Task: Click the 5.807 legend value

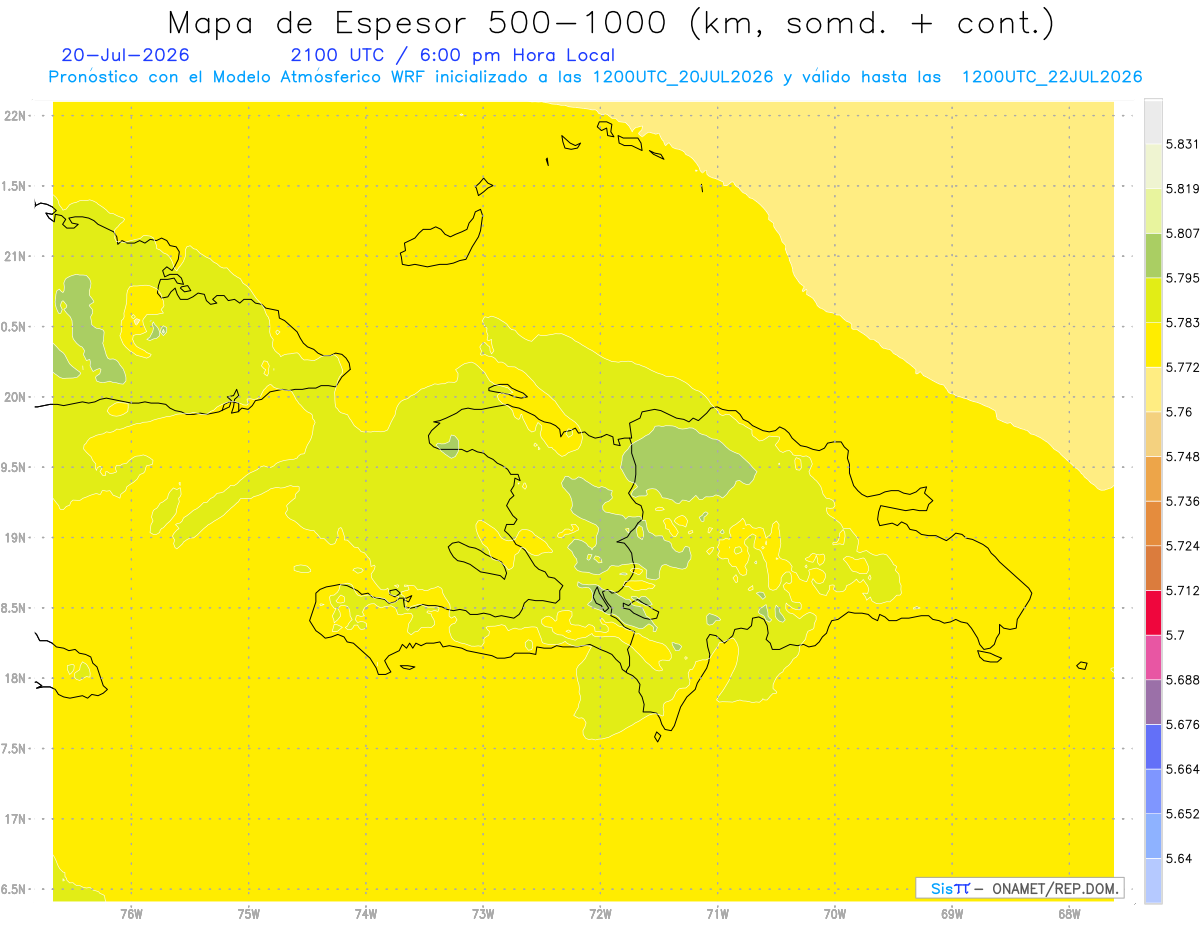Action: tap(1182, 233)
